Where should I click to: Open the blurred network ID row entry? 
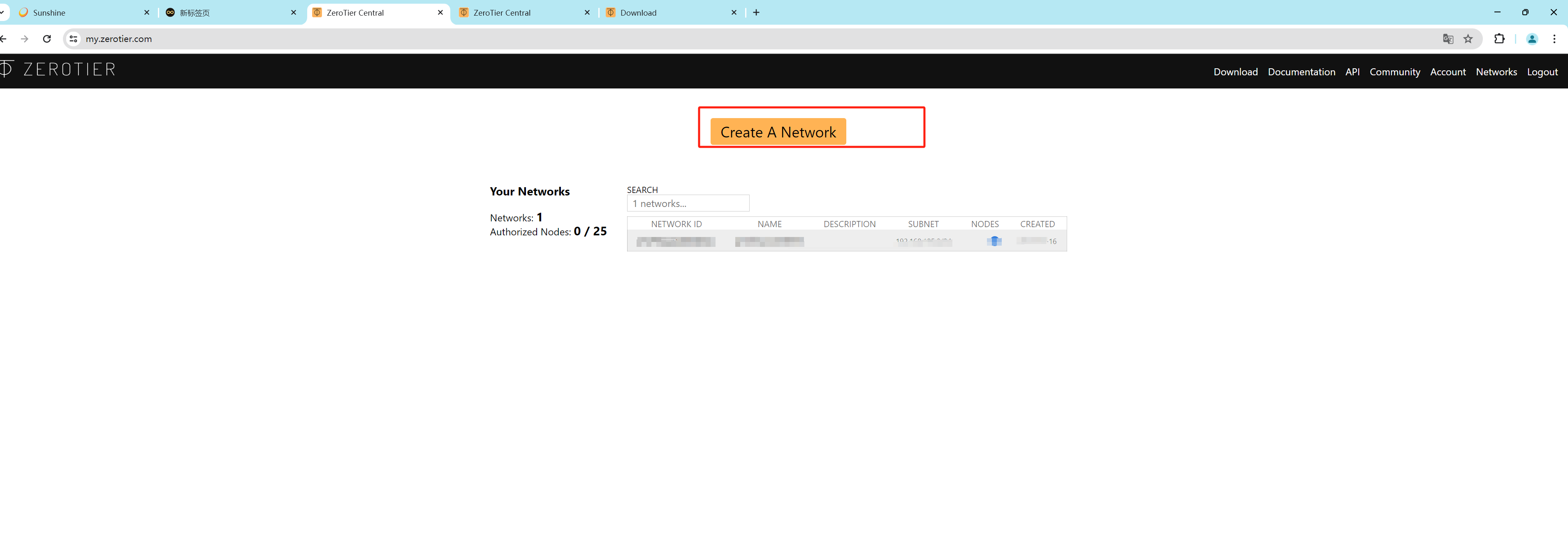point(676,241)
